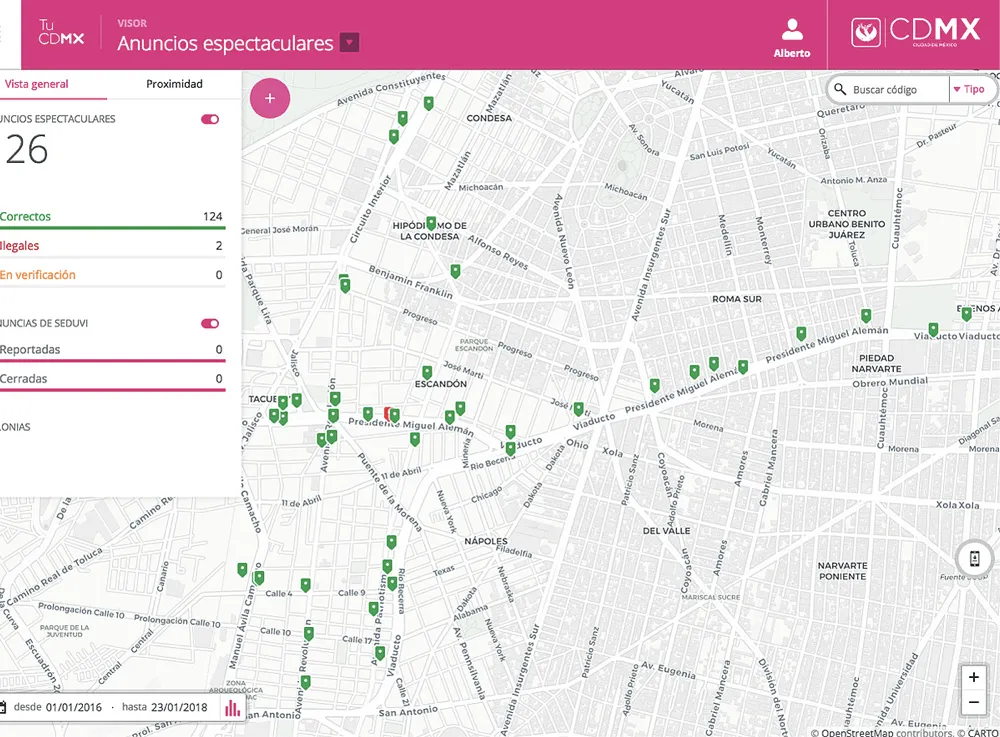Click the mobile device icon on the map edge
1000x737 pixels.
(x=973, y=558)
